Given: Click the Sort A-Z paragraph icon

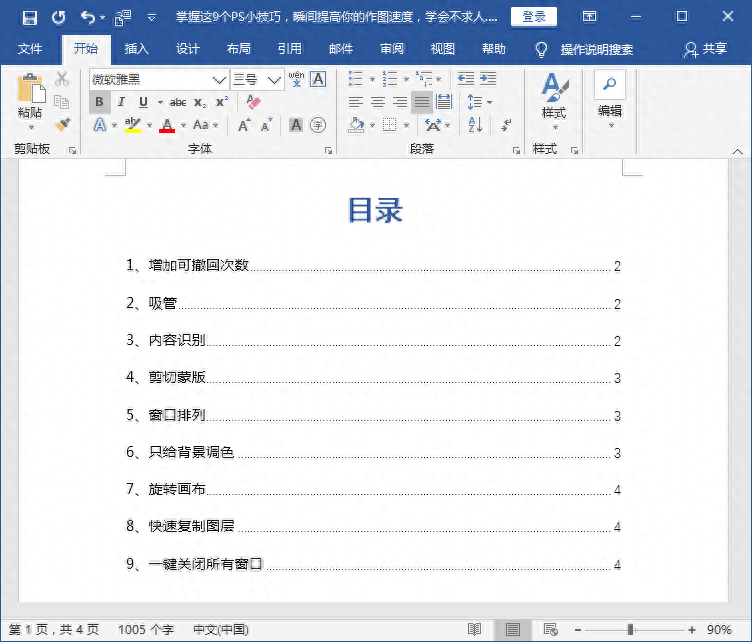Looking at the screenshot, I should tap(475, 125).
